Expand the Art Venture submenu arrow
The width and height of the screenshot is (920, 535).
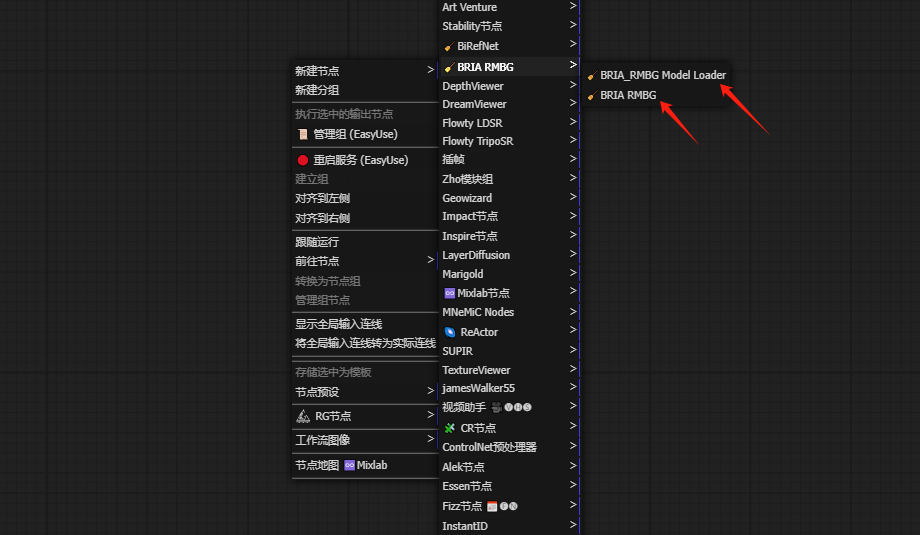pyautogui.click(x=573, y=6)
